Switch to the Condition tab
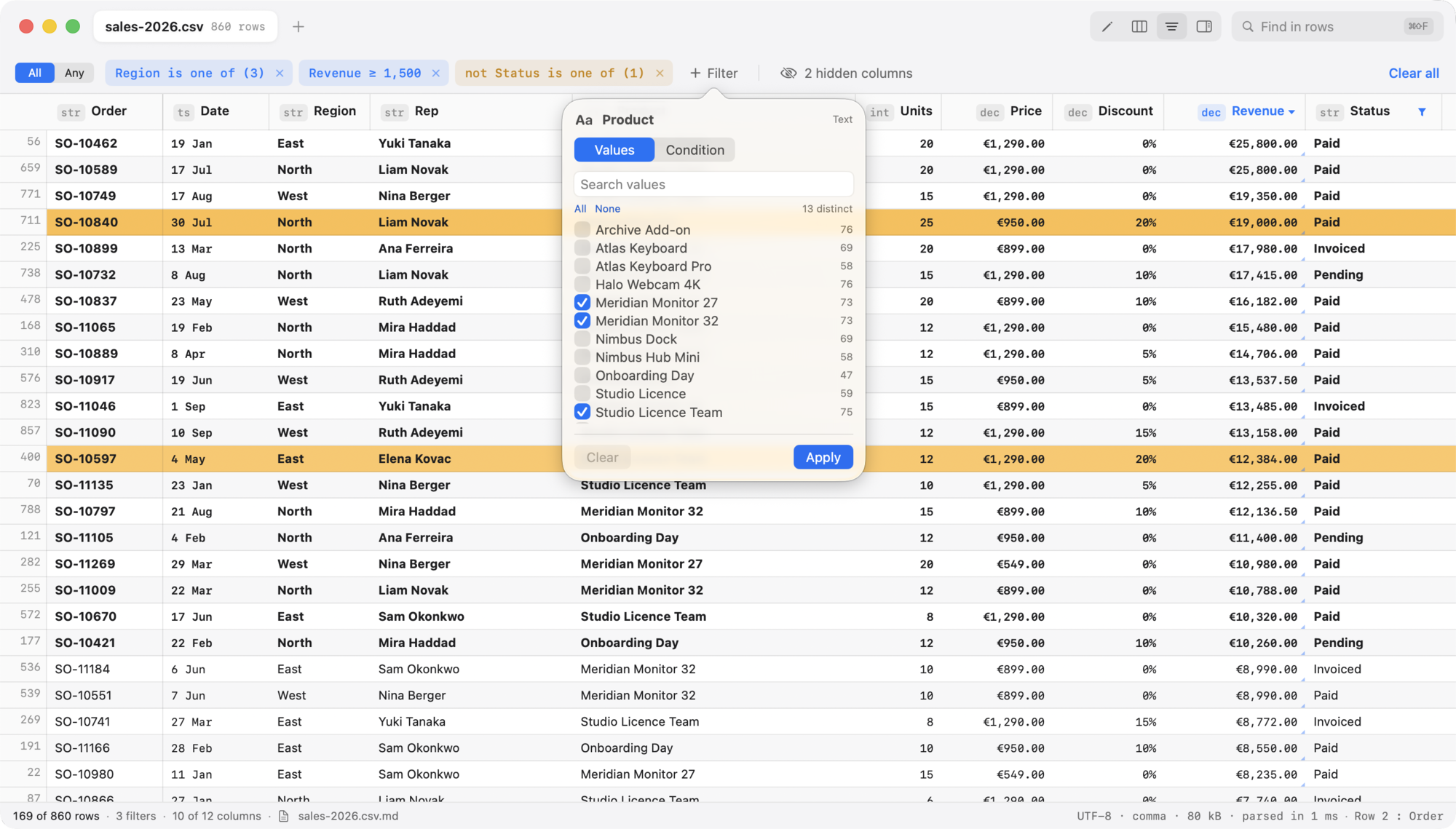This screenshot has width=1456, height=829. (695, 150)
